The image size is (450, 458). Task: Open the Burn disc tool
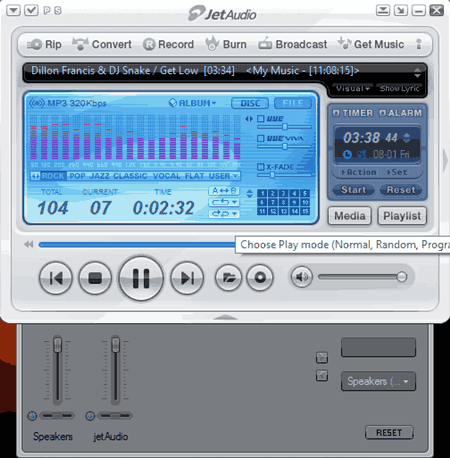click(226, 44)
